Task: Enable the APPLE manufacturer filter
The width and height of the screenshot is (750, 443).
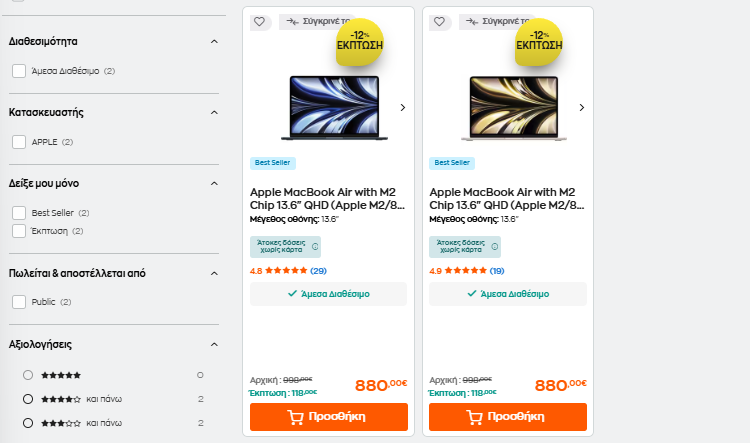Action: click(x=19, y=142)
